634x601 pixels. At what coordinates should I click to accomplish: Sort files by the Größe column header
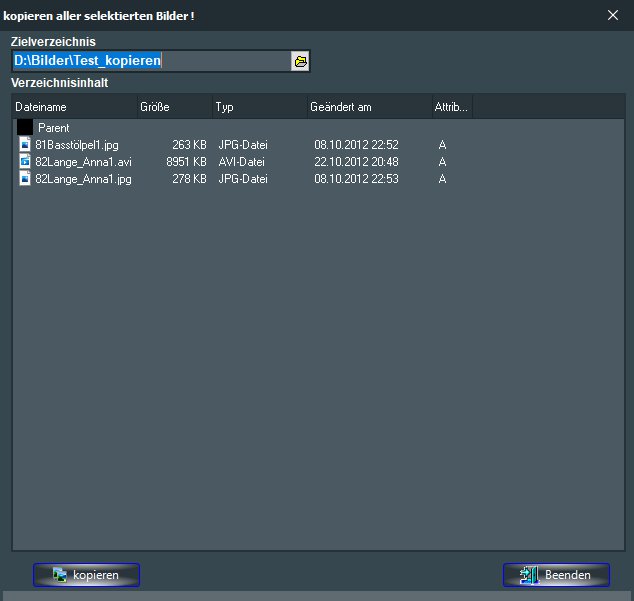[x=173, y=107]
